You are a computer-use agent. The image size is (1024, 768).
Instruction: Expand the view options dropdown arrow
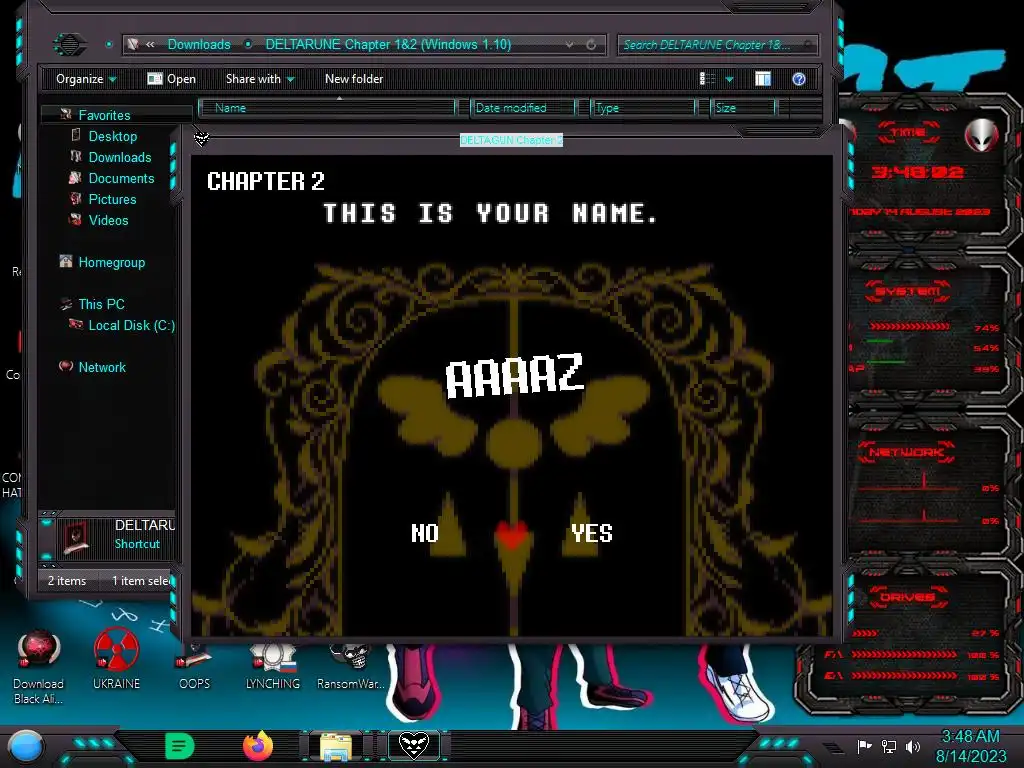(x=729, y=80)
